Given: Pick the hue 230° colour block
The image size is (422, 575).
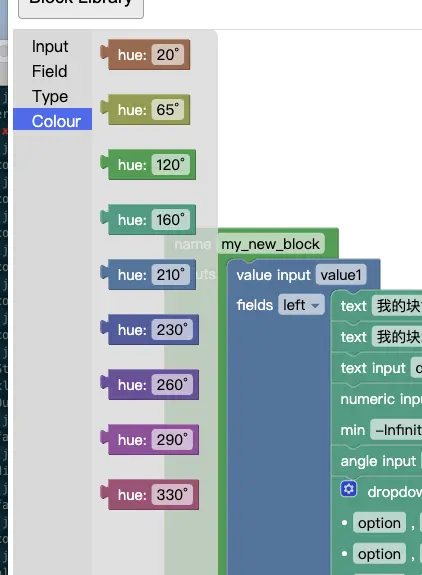Looking at the screenshot, I should [x=150, y=330].
